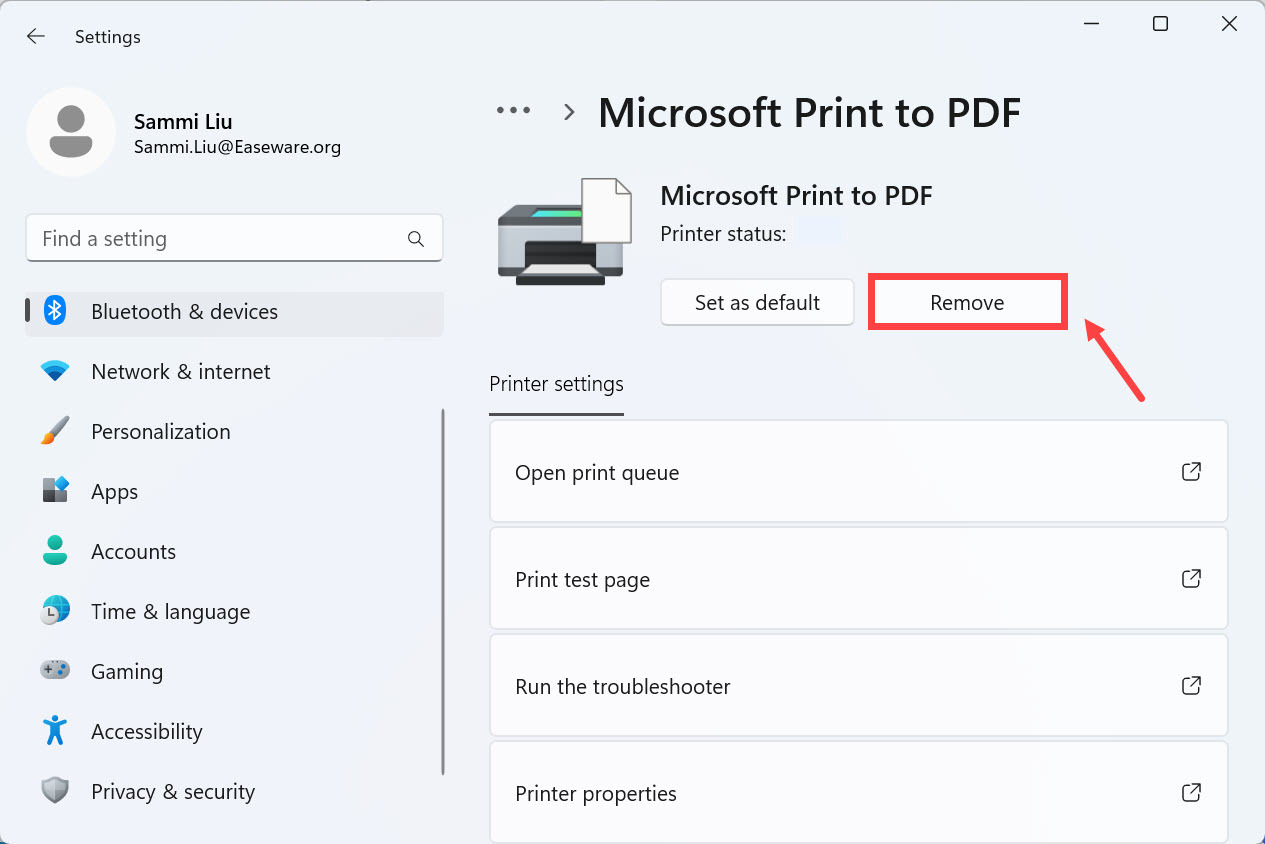Click the user profile avatar picture

point(70,132)
